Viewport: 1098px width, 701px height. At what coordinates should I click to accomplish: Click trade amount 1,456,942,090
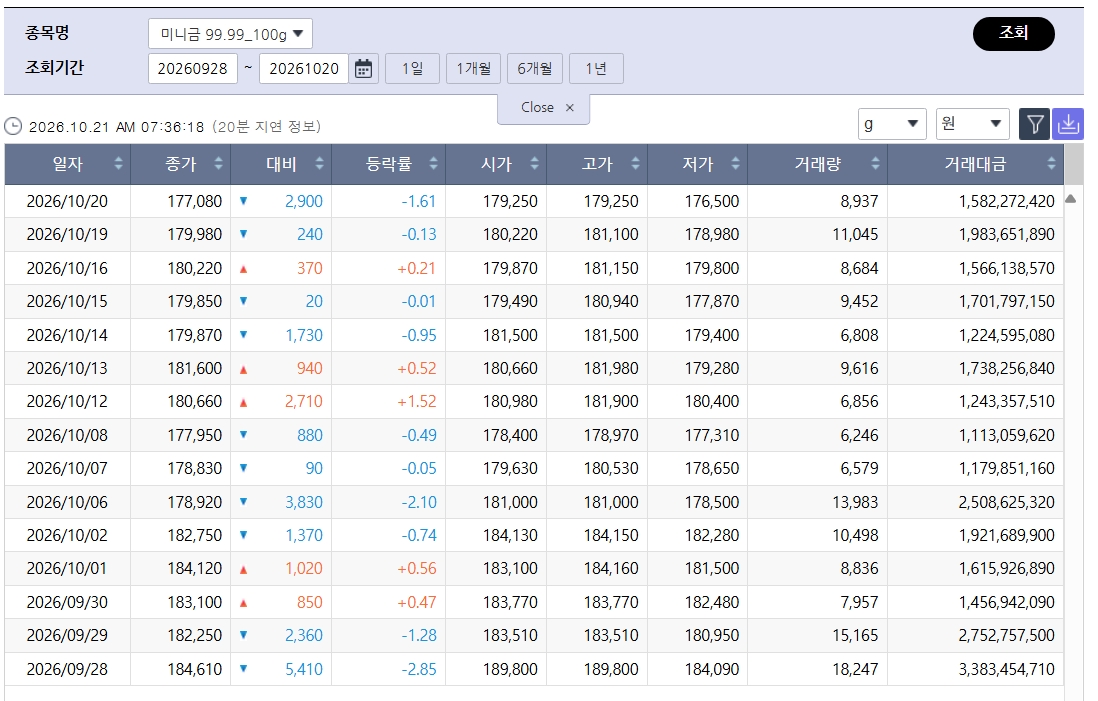(1006, 602)
